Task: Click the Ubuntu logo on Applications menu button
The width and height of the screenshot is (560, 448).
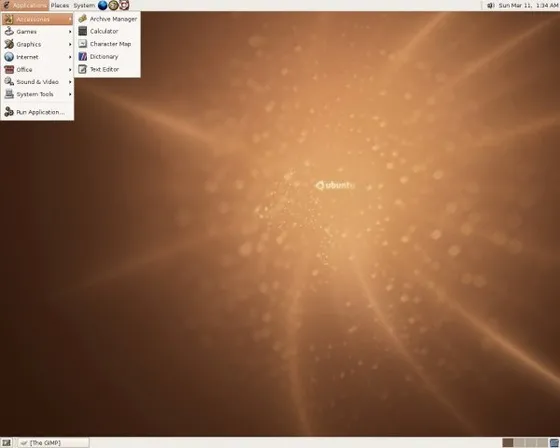Action: [x=6, y=5]
